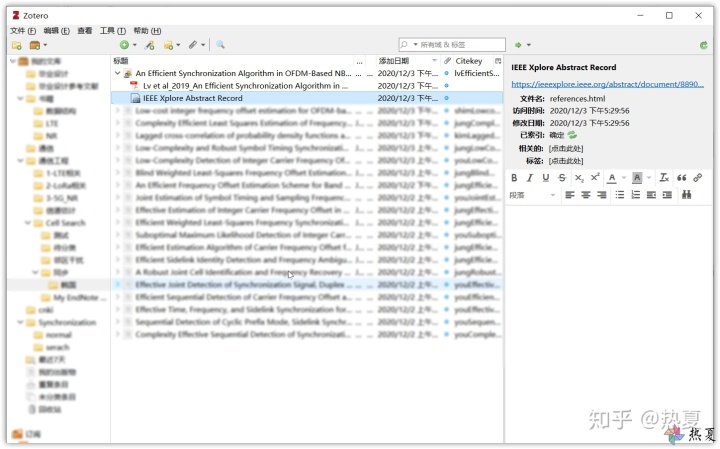Open the New Item dropdown arrow
Viewport: 720px width, 449px height.
point(135,45)
